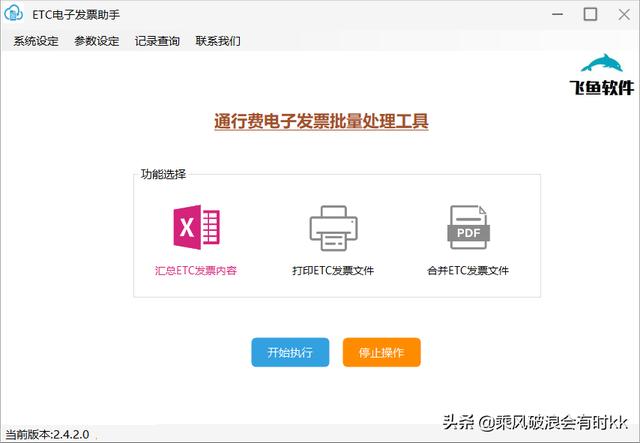Click the 开始执行 button
This screenshot has height=443, width=640.
(x=290, y=352)
